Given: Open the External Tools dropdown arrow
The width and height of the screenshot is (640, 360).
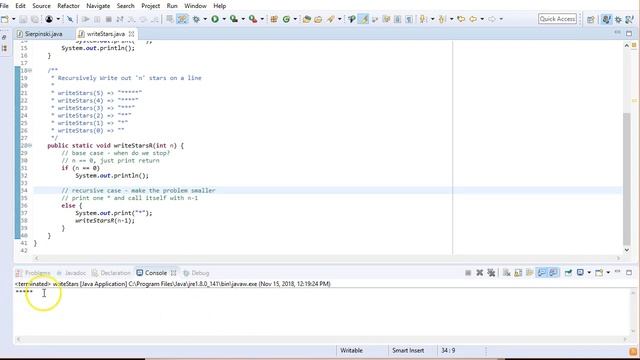Looking at the screenshot, I should point(262,19).
